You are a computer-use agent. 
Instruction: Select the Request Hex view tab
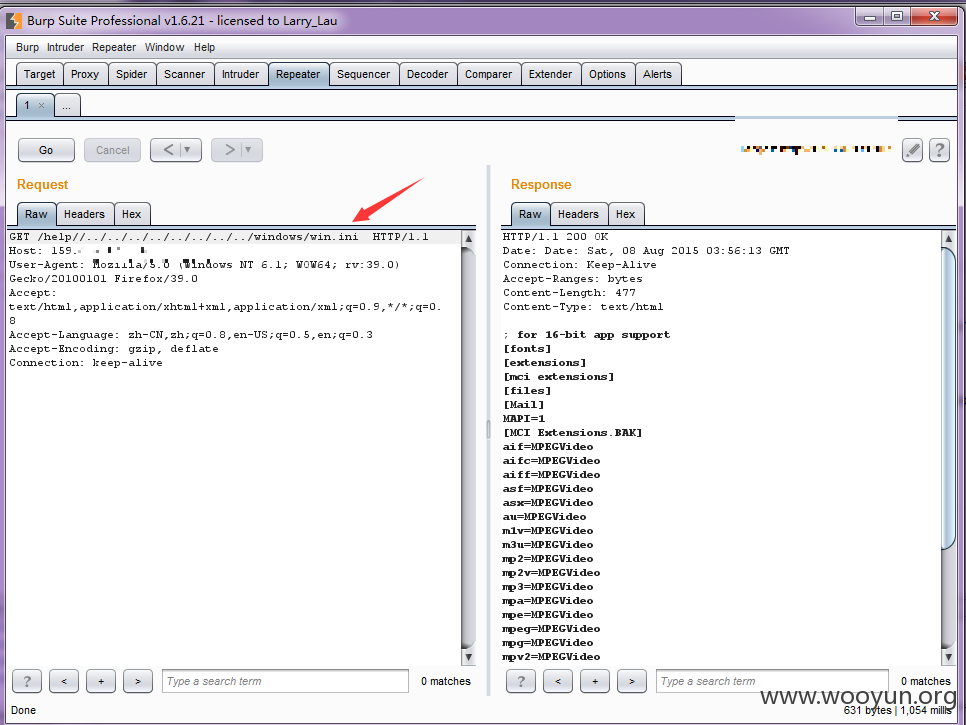click(x=131, y=214)
